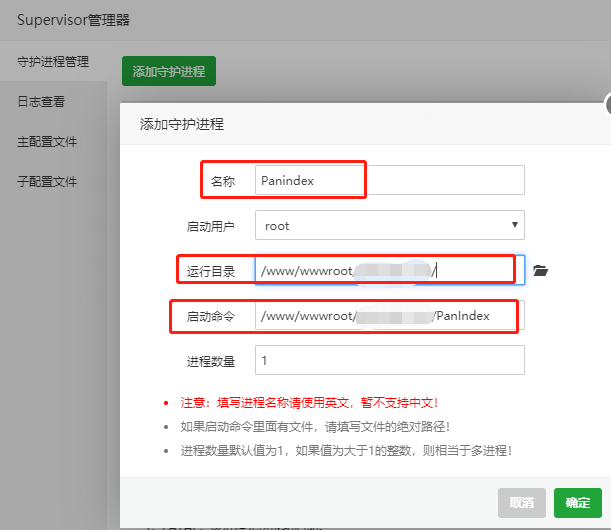Viewport: 611px width, 530px height.
Task: Click the 进程数量 label text
Action: (x=211, y=361)
